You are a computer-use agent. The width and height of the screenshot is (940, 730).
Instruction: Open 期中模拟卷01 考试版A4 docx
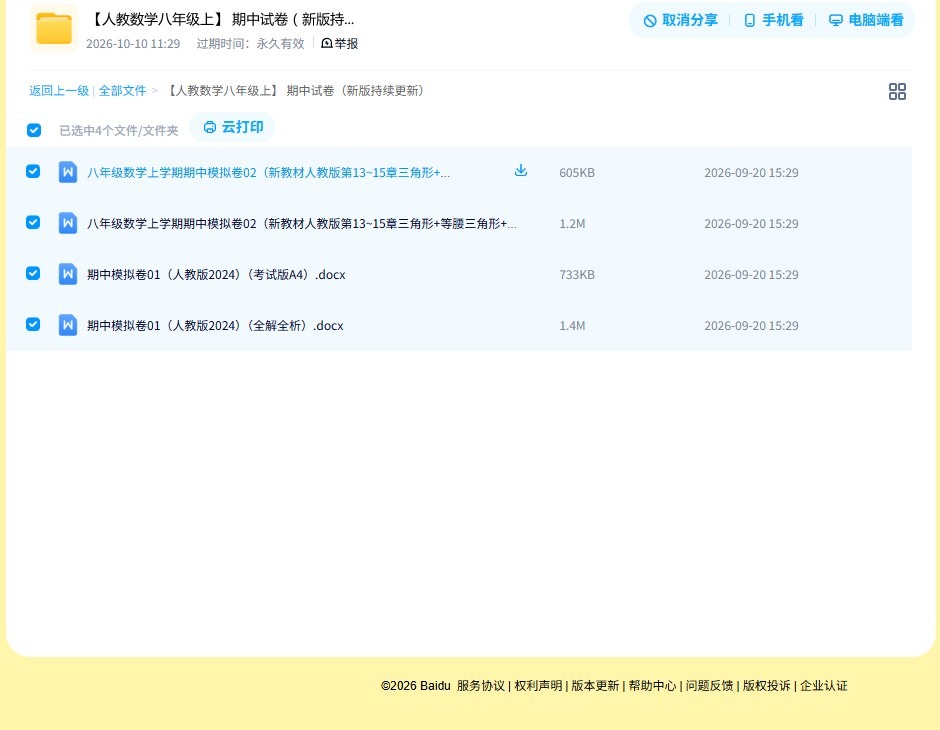click(216, 274)
